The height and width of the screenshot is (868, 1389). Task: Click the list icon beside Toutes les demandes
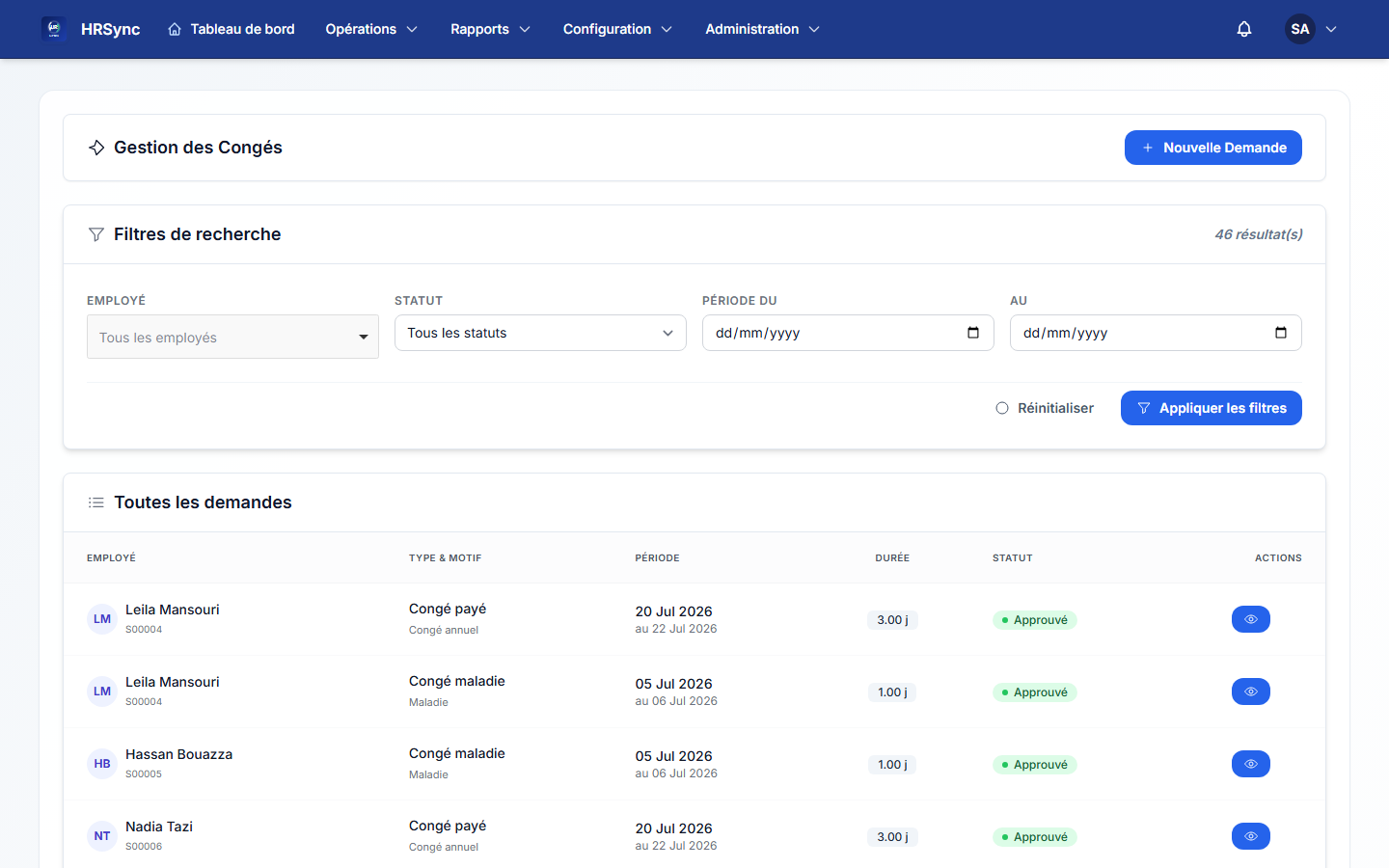(x=96, y=502)
